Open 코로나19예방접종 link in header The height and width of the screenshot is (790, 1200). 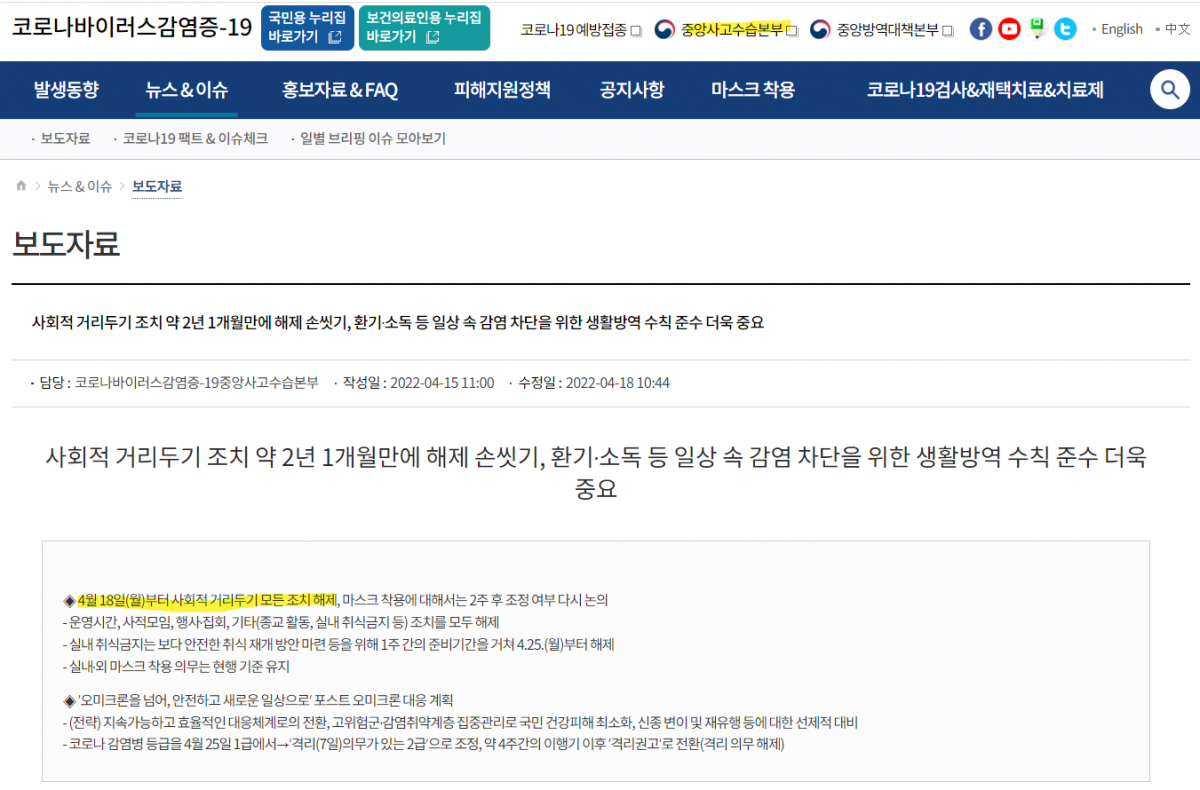[x=581, y=30]
